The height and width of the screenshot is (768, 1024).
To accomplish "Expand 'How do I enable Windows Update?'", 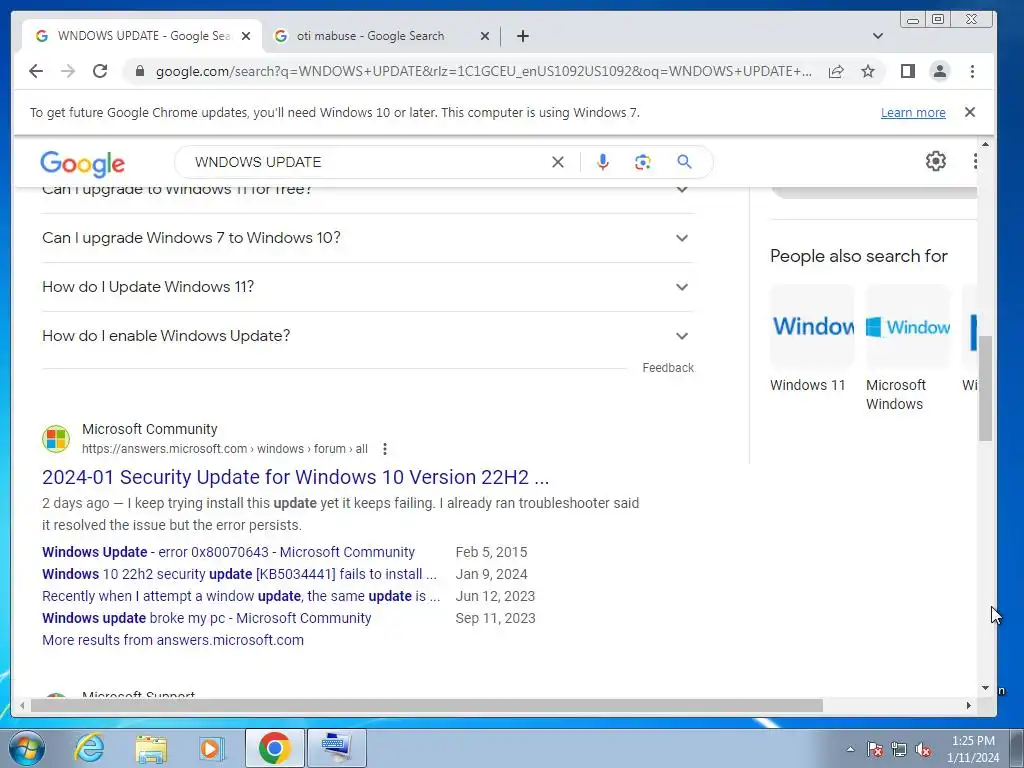I will pos(368,336).
